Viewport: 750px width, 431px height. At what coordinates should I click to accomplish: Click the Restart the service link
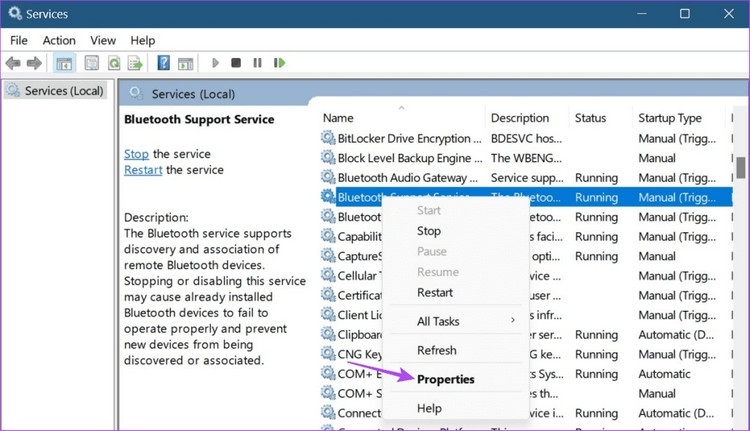(x=143, y=170)
